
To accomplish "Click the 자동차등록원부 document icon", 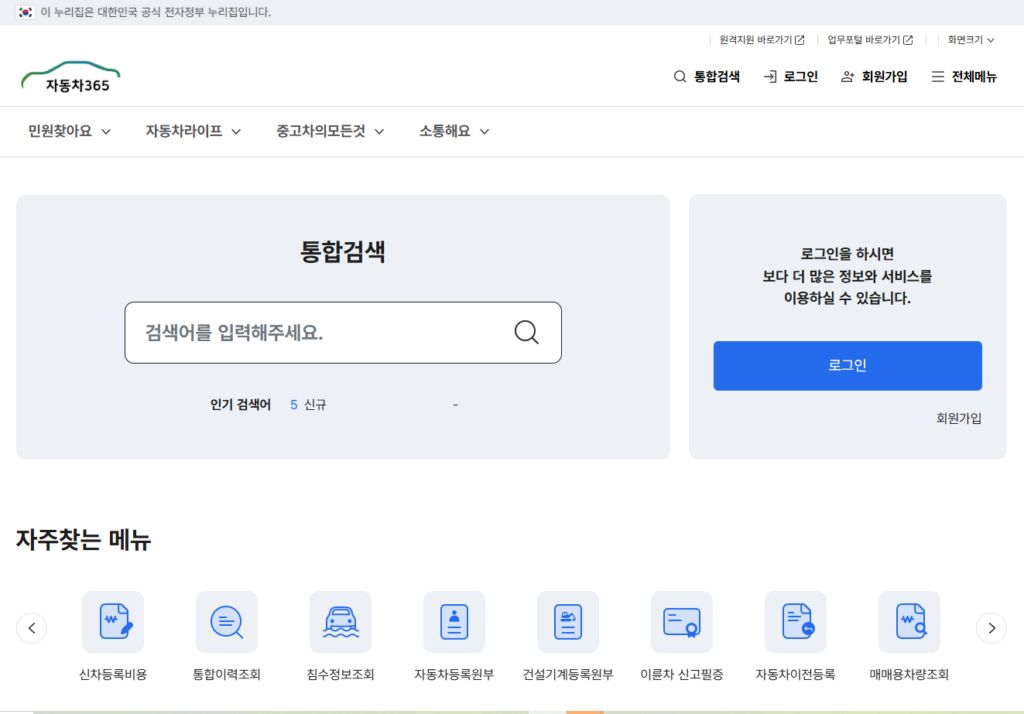I will point(454,621).
